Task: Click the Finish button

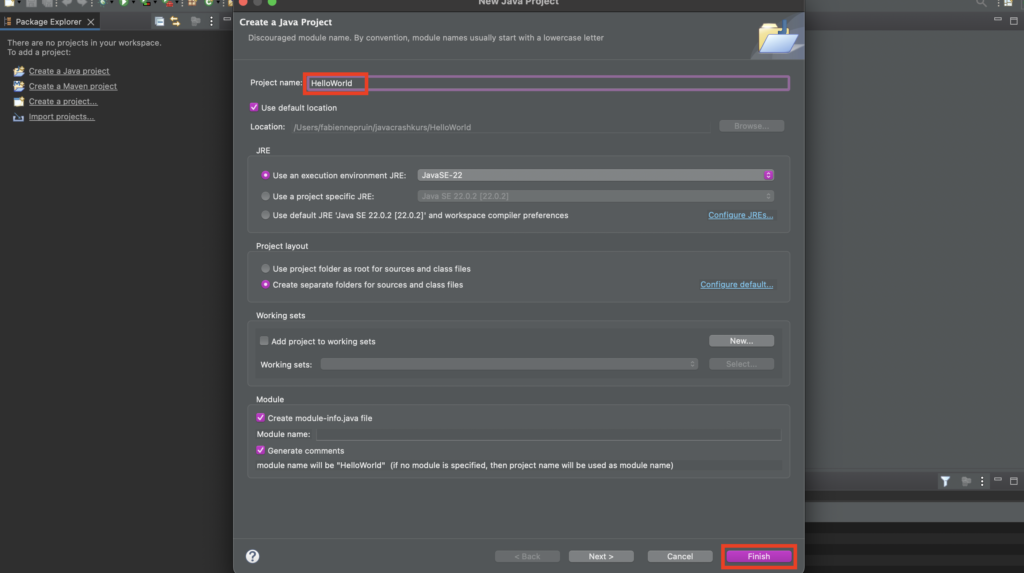Action: click(758, 556)
